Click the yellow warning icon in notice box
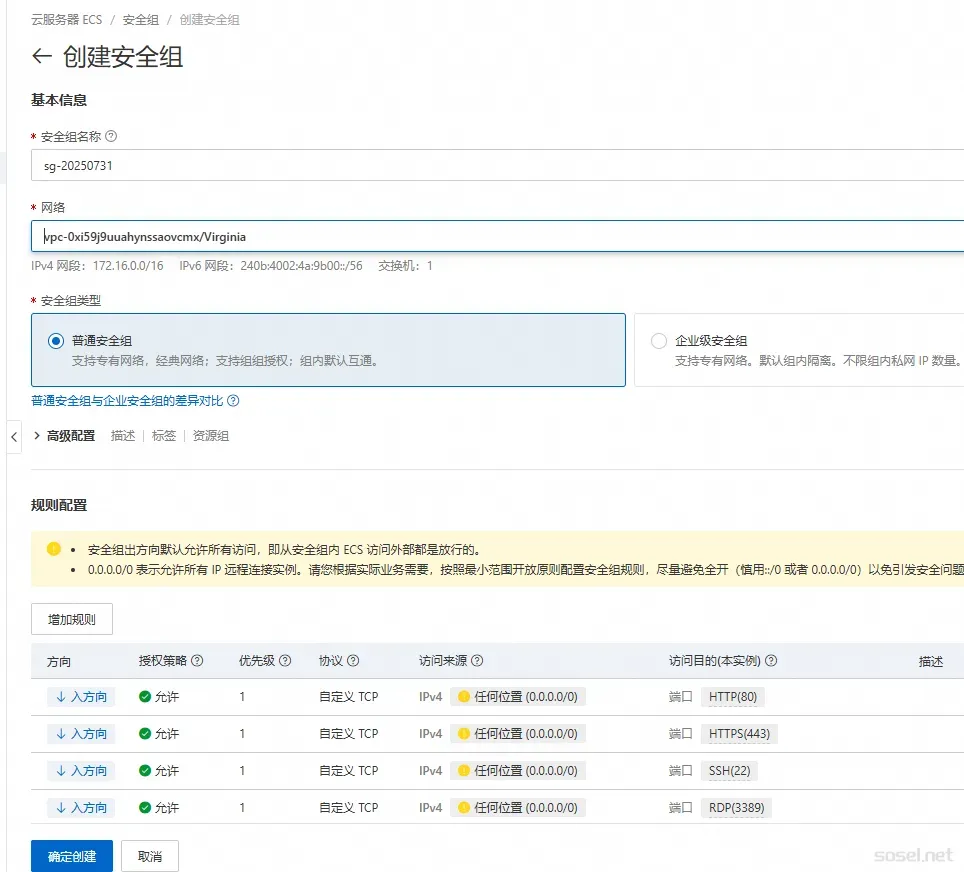The image size is (964, 872). pos(53,549)
